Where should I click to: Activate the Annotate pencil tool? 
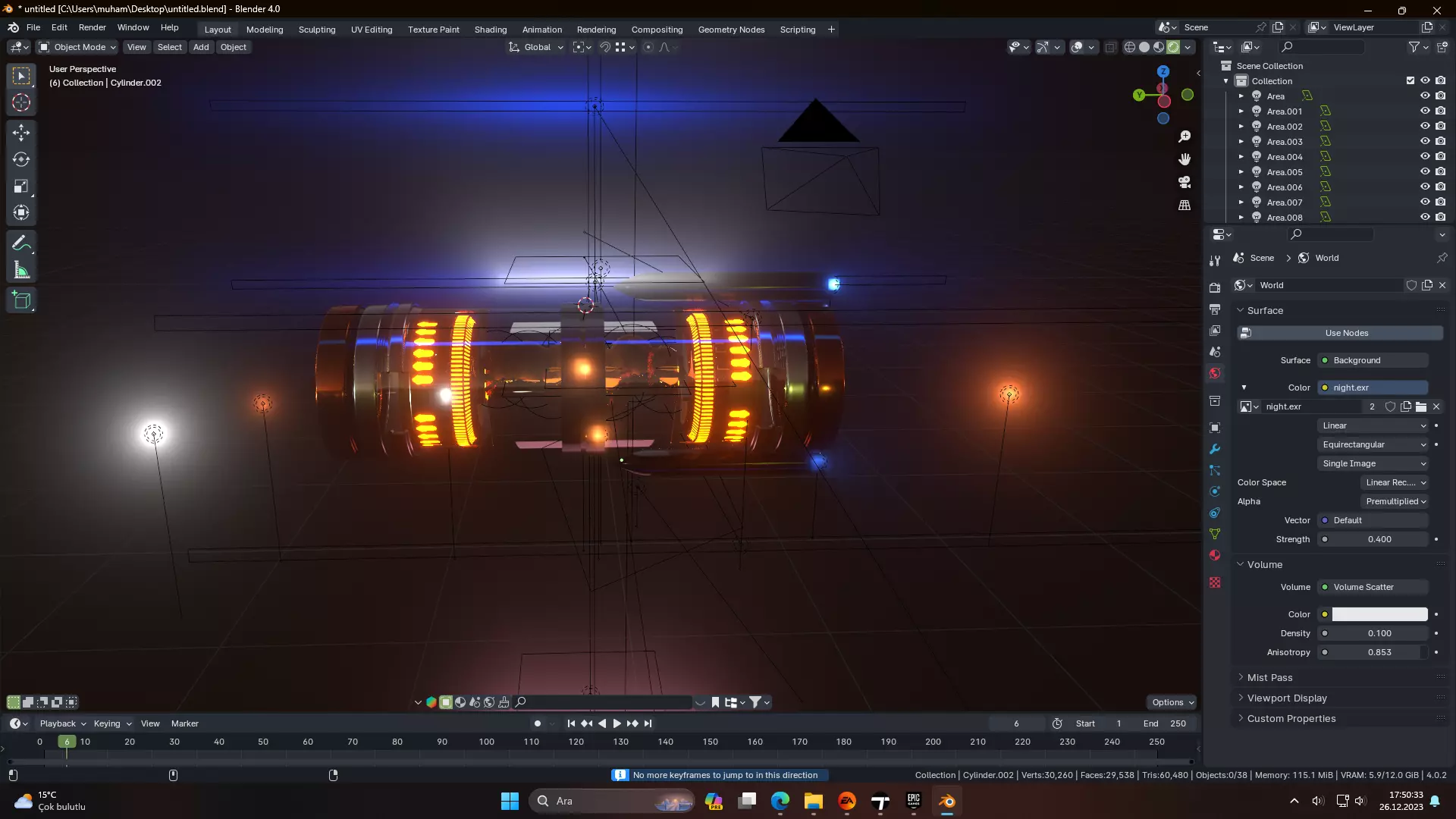point(21,243)
